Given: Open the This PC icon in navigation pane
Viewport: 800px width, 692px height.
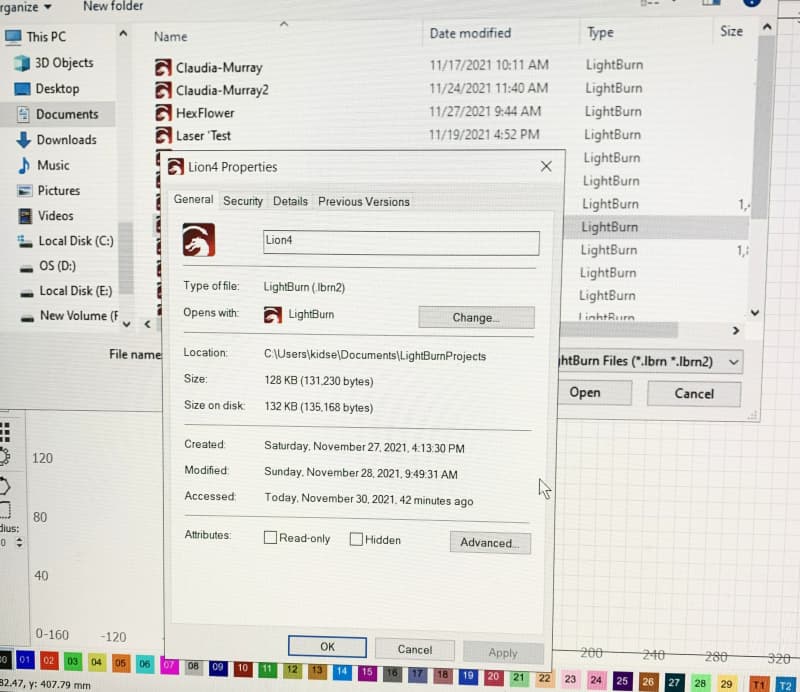Looking at the screenshot, I should click(13, 37).
